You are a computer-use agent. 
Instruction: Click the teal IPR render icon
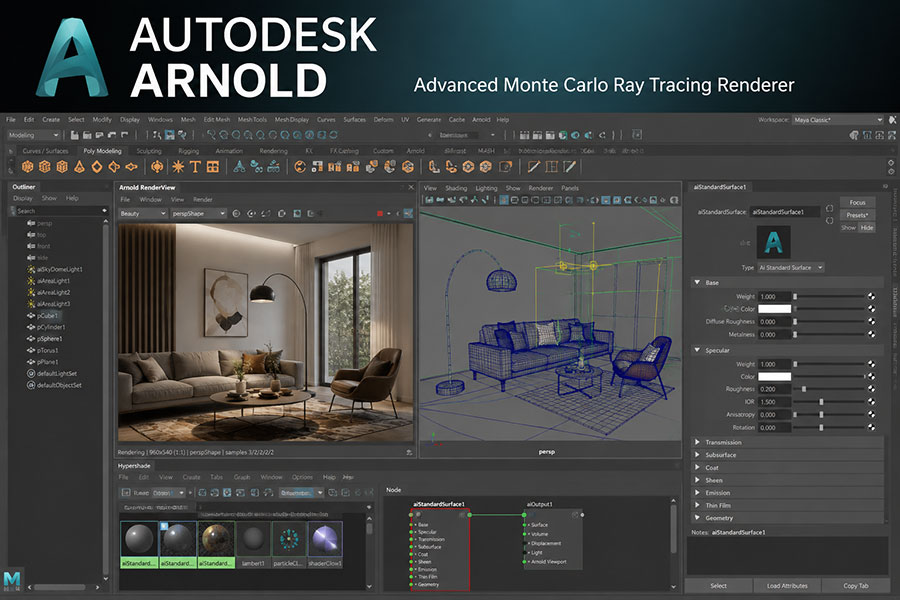(x=575, y=135)
